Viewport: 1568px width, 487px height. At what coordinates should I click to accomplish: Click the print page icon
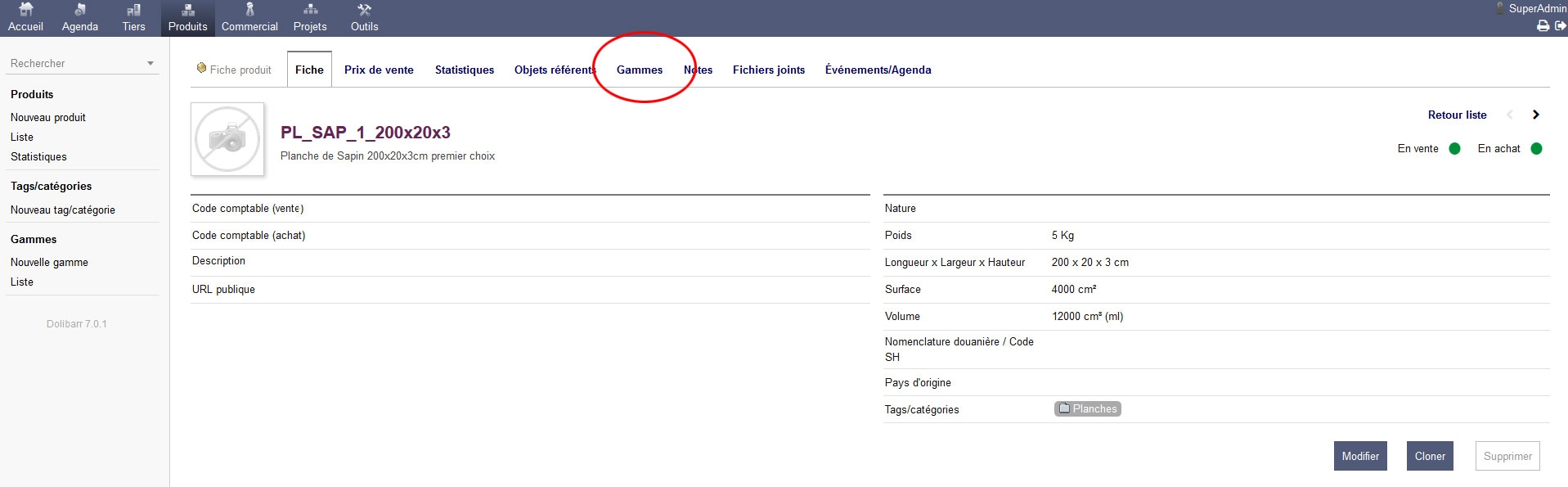click(1543, 26)
